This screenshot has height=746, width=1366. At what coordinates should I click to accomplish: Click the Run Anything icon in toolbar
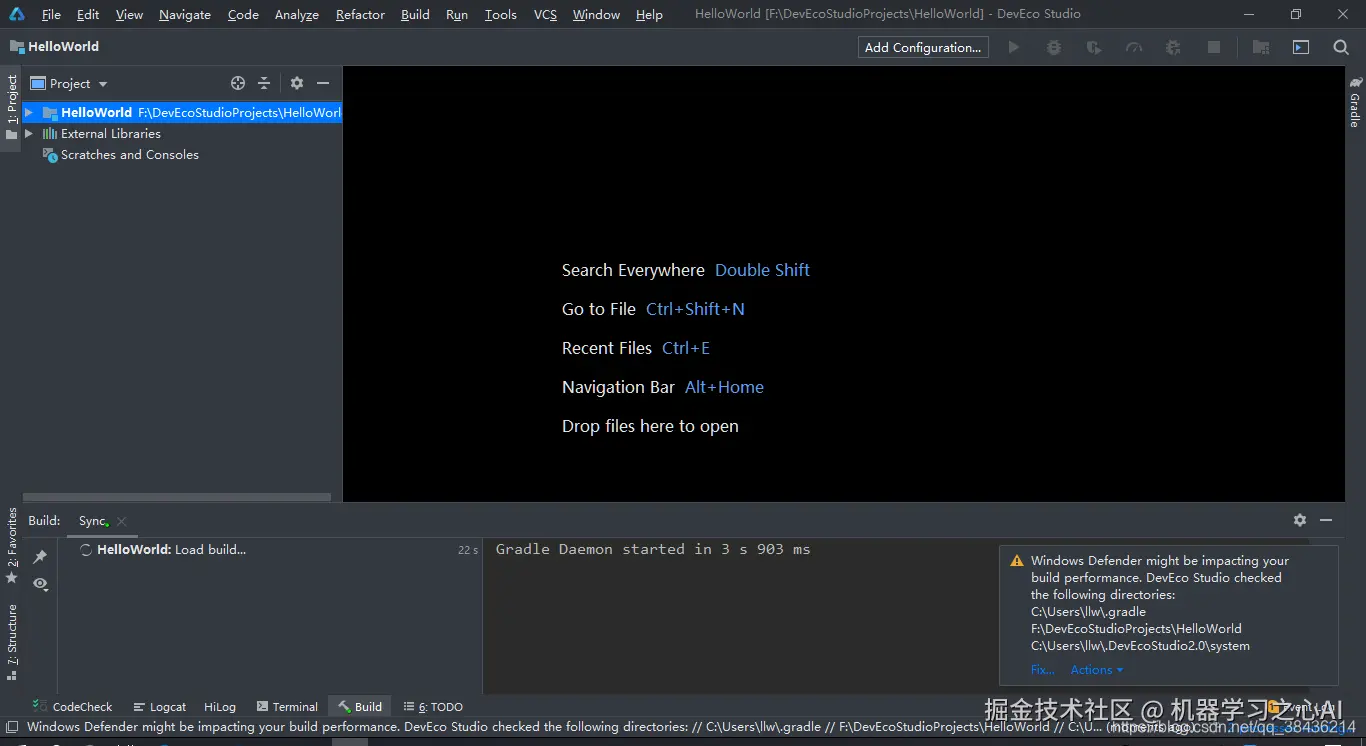(1300, 47)
